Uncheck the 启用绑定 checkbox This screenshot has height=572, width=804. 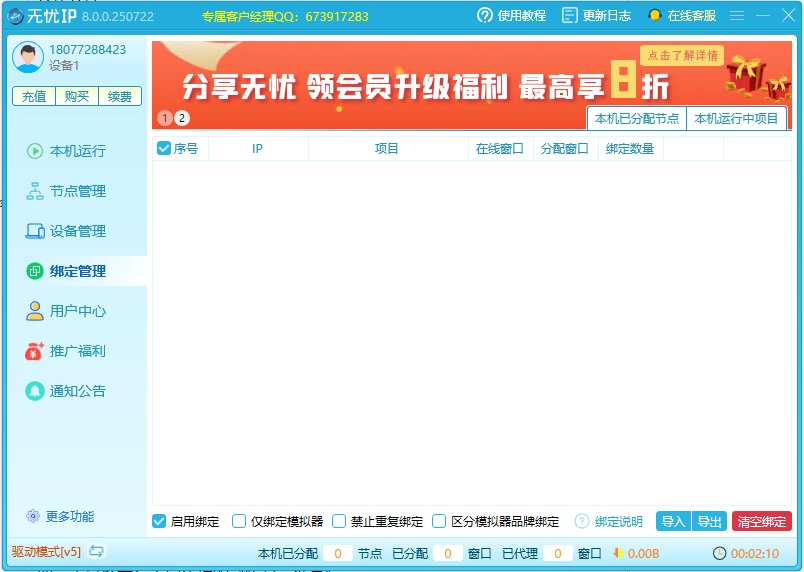point(159,521)
